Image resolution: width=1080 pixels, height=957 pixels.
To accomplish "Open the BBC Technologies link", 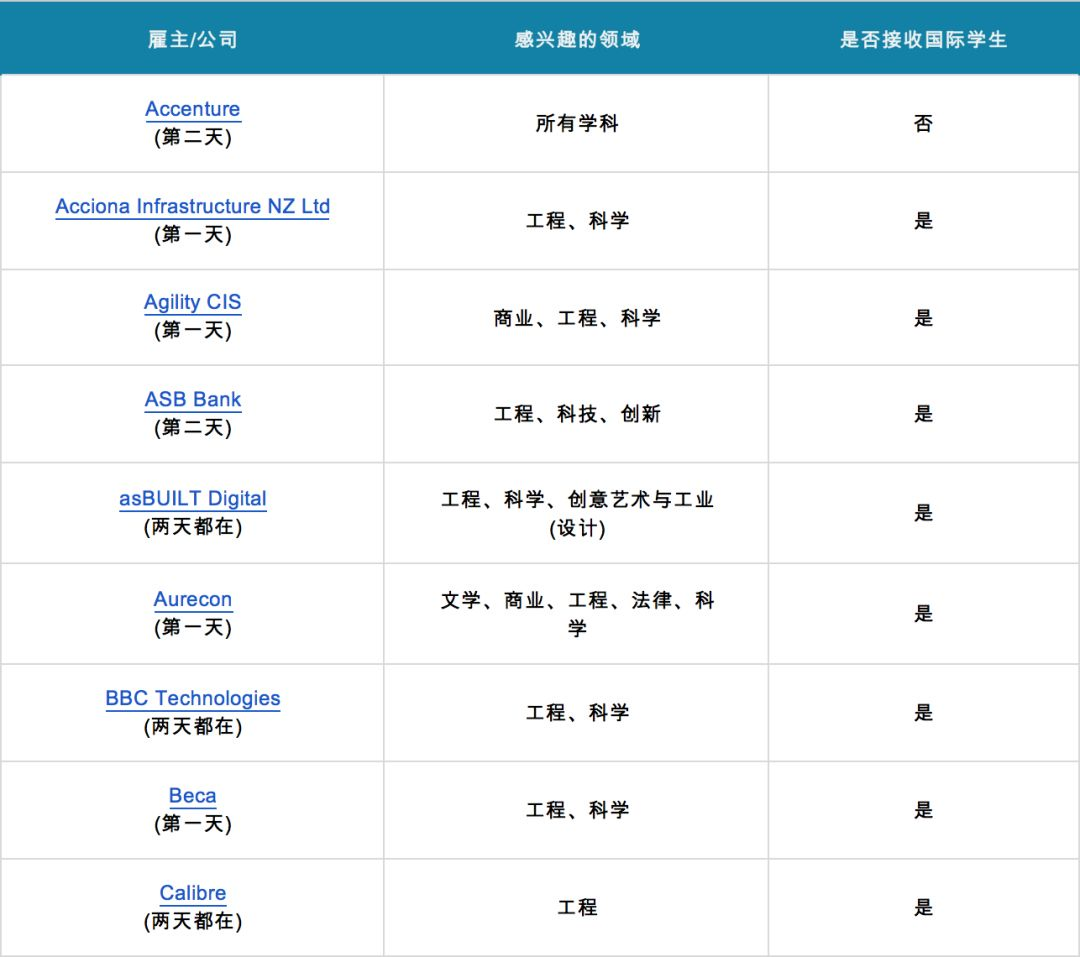I will [x=193, y=698].
